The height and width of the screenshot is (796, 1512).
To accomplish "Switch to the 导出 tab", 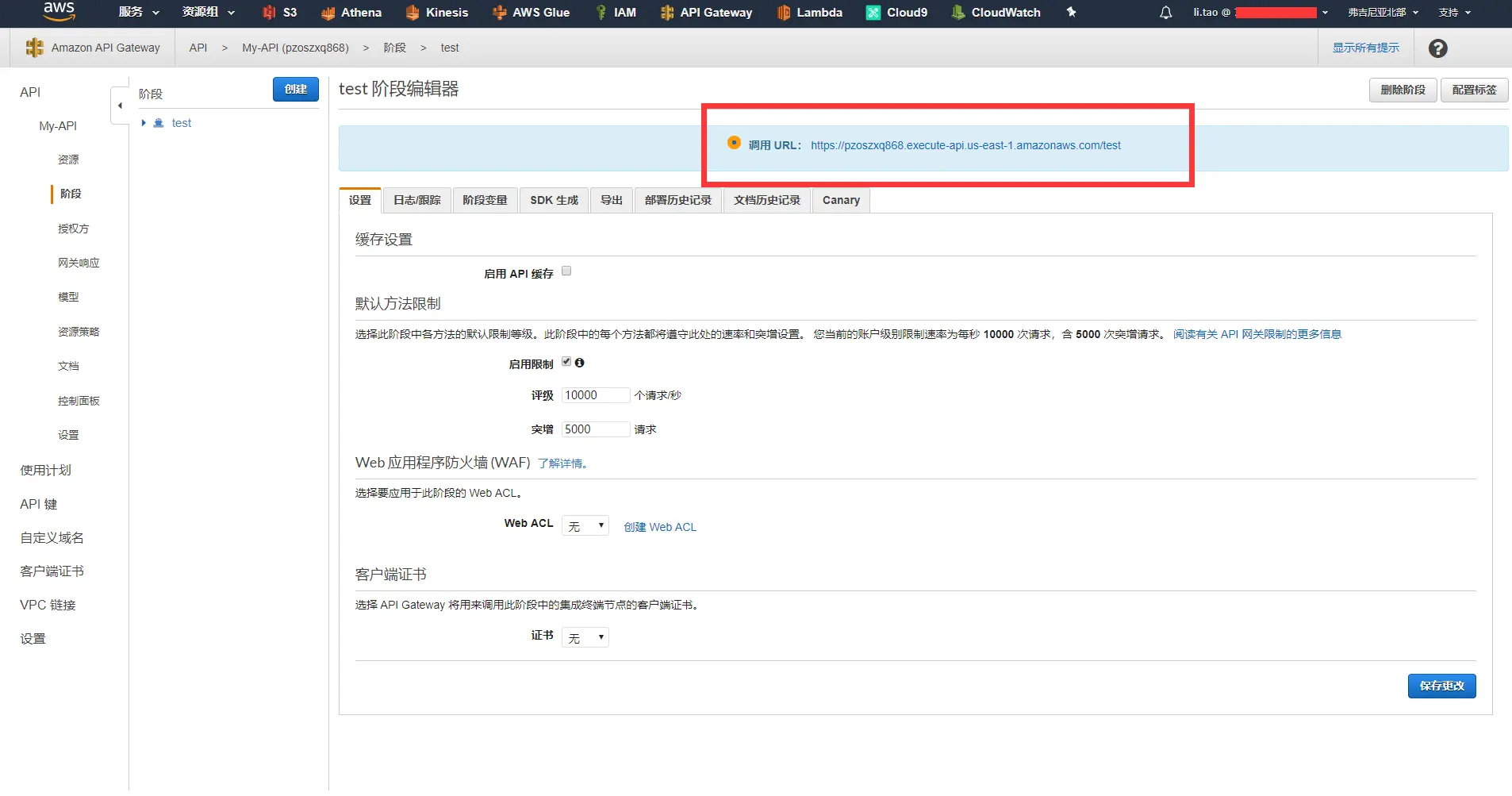I will (x=612, y=201).
